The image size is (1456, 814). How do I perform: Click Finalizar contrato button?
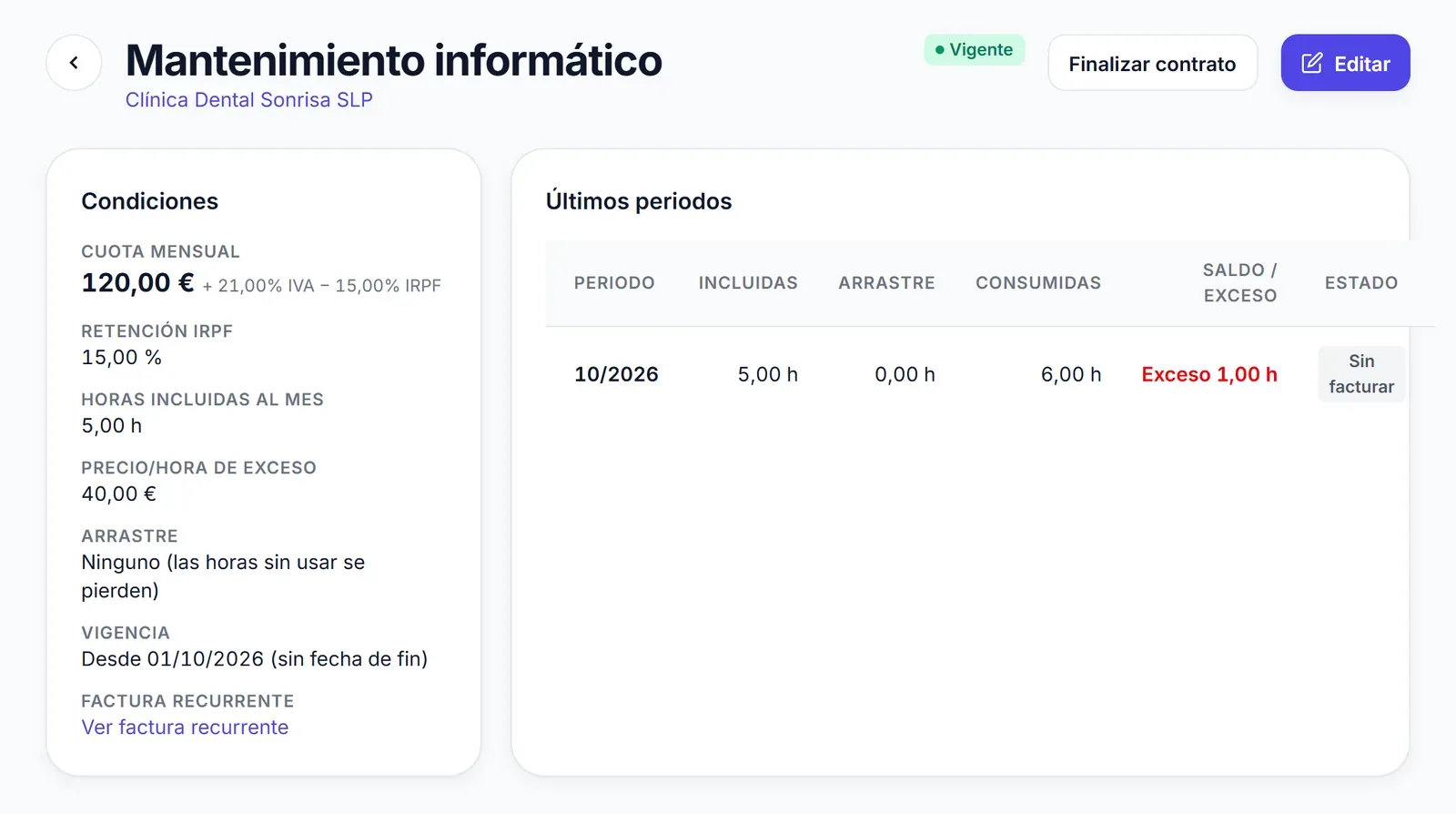pos(1152,63)
